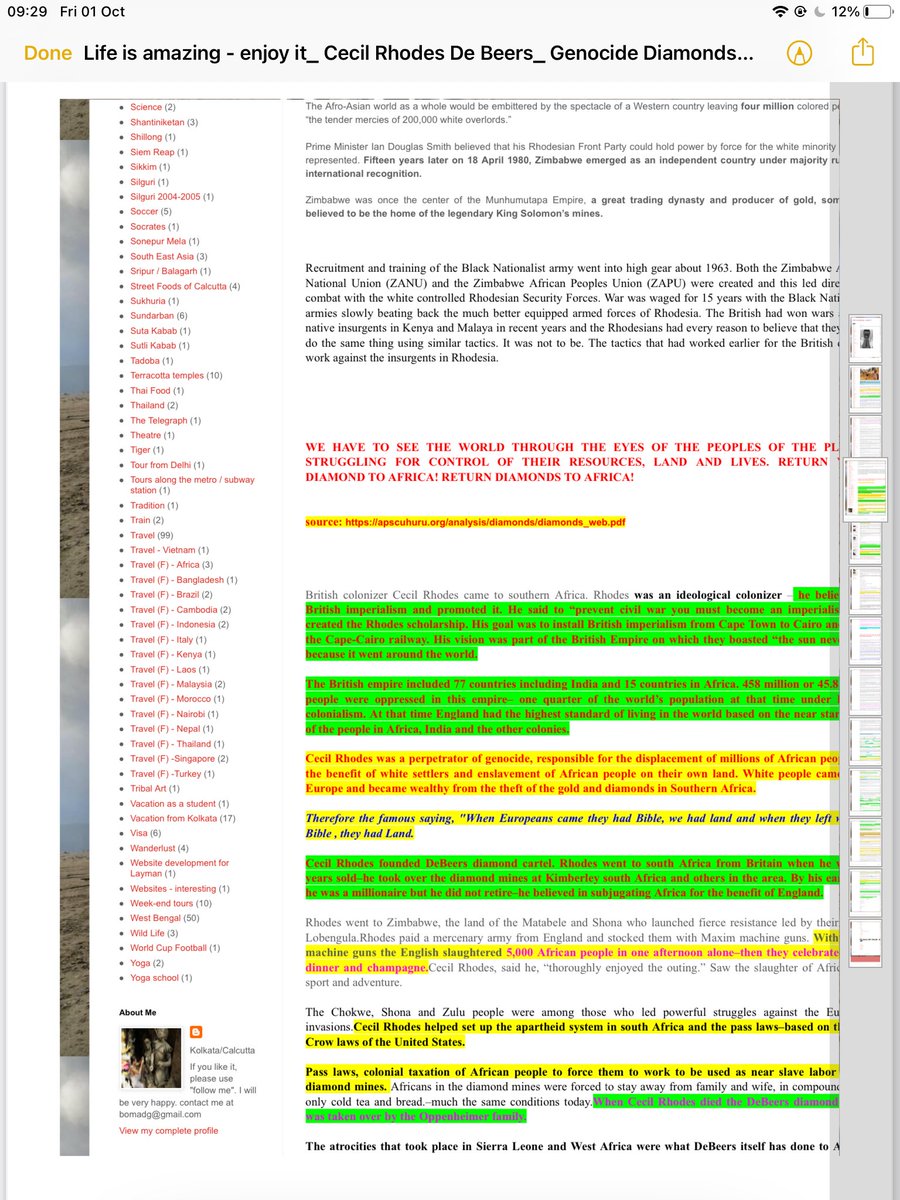Open the Socrates label link

tap(148, 227)
